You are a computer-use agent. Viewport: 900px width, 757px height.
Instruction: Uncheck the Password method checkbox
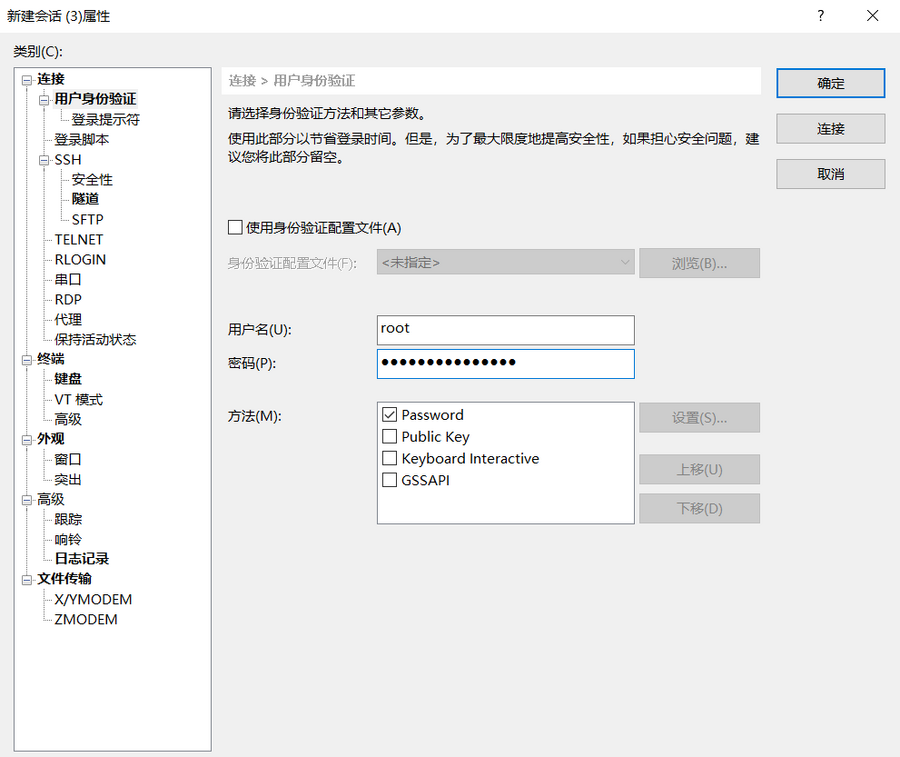(390, 415)
